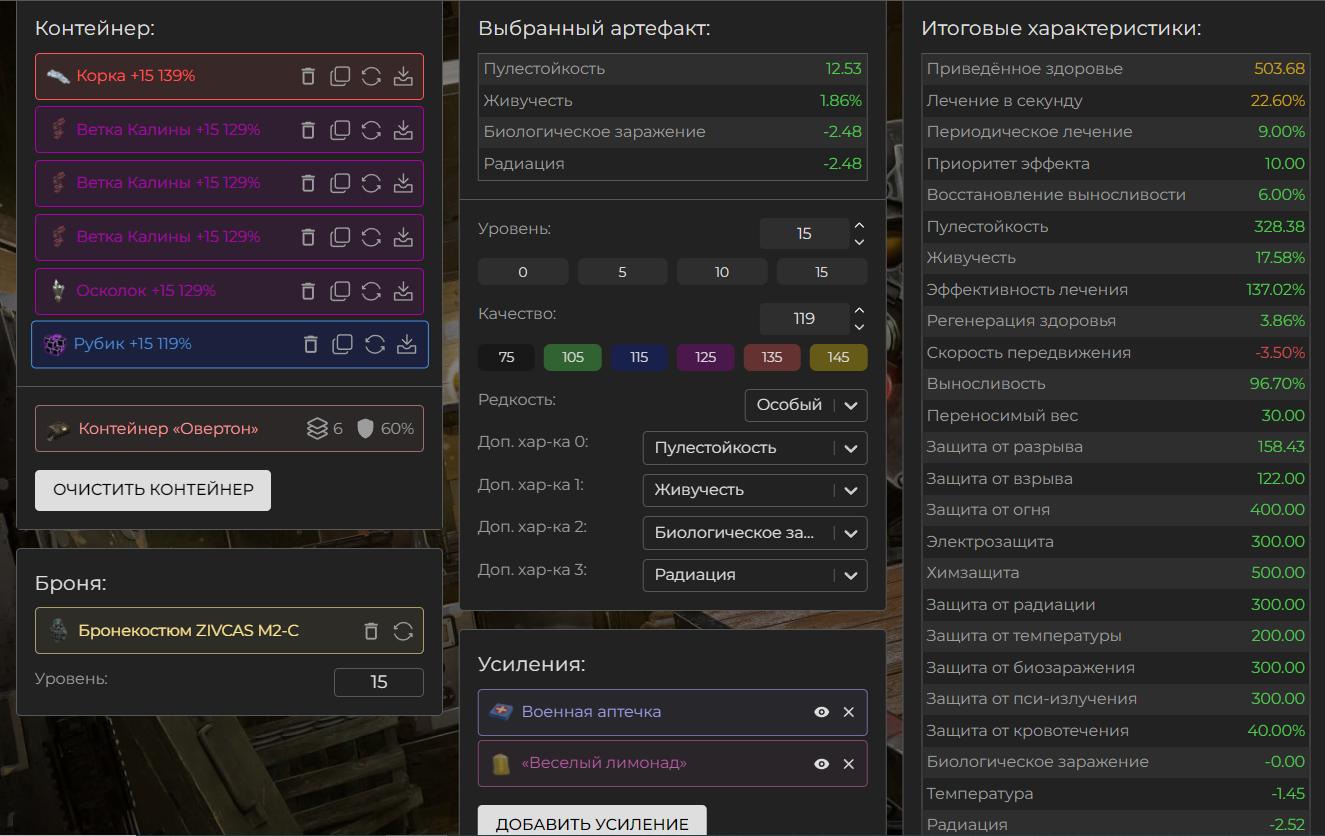Save the Корка artifact with download icon
Viewport: 1325px width, 836px height.
tap(403, 76)
